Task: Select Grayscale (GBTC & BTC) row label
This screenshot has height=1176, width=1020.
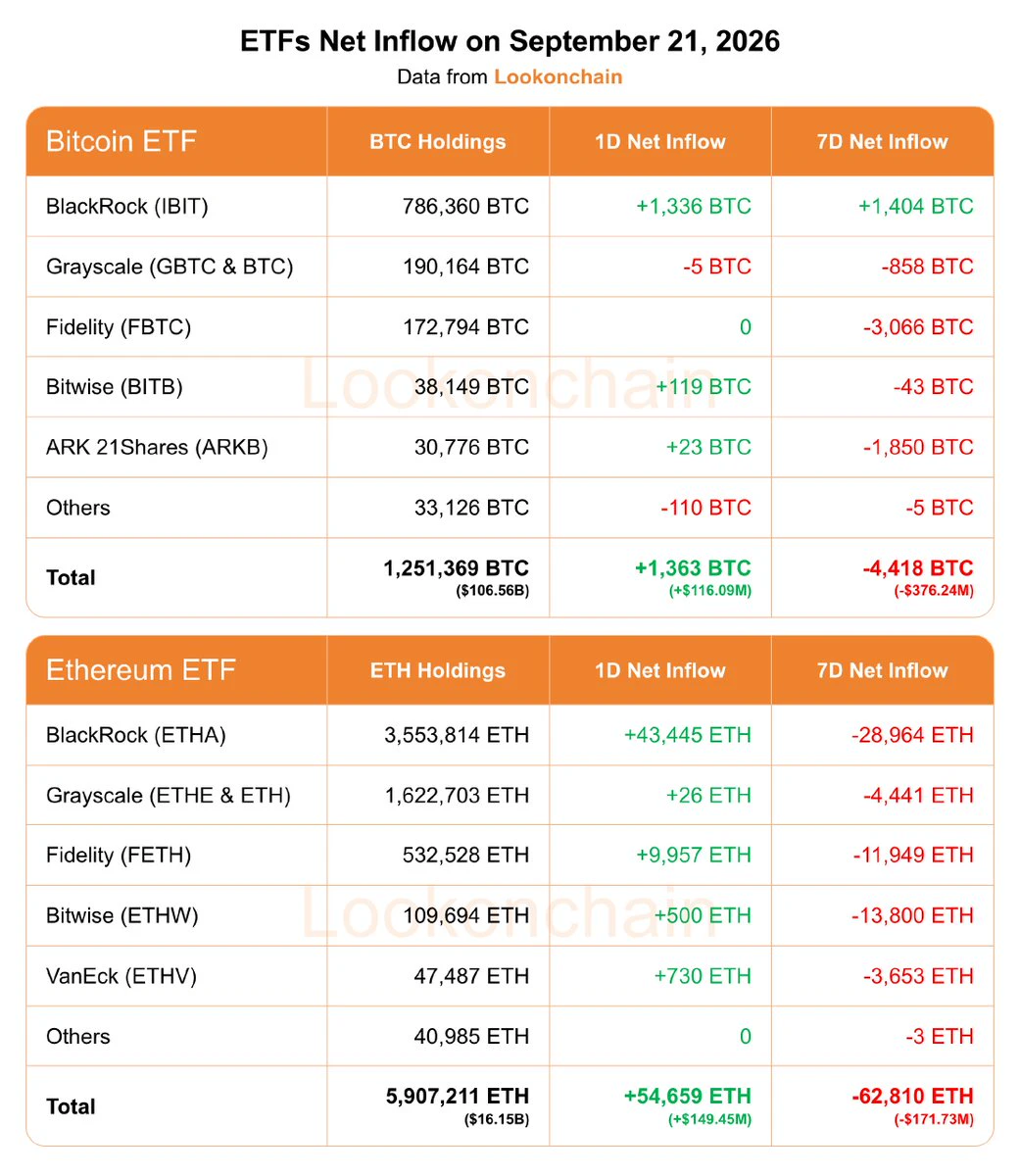Action: point(170,267)
